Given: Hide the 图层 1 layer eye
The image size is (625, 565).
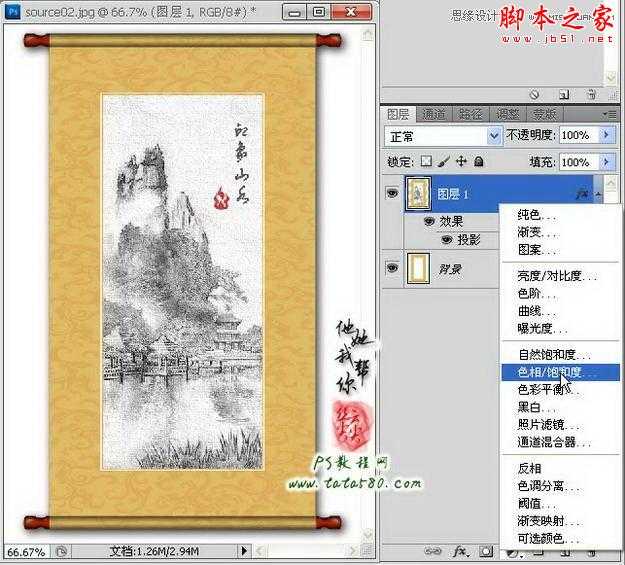Looking at the screenshot, I should [x=392, y=193].
